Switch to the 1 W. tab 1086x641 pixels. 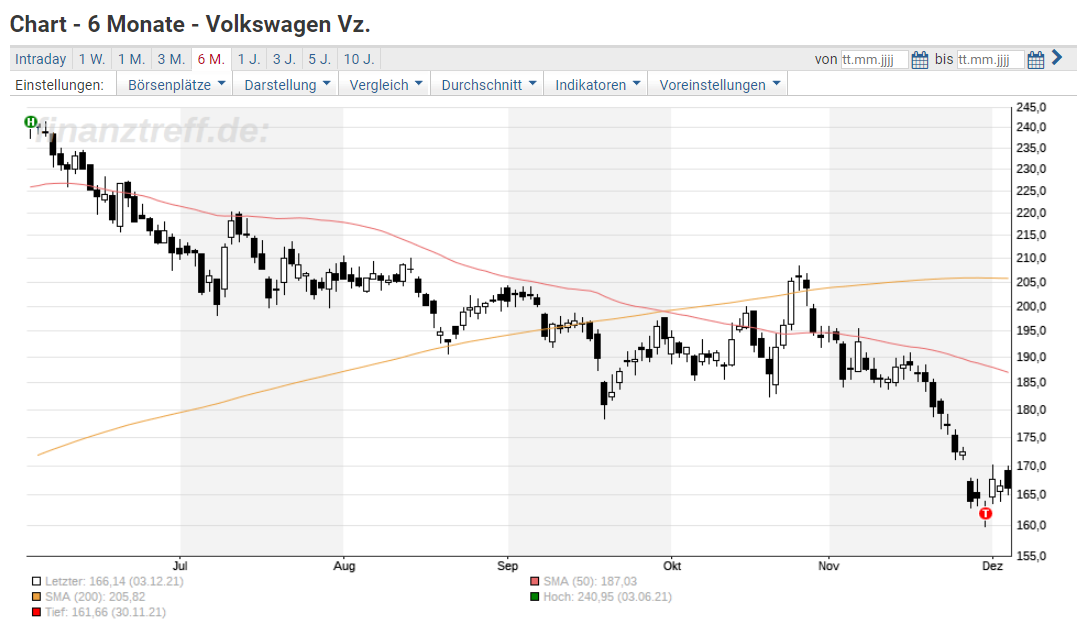coord(92,59)
